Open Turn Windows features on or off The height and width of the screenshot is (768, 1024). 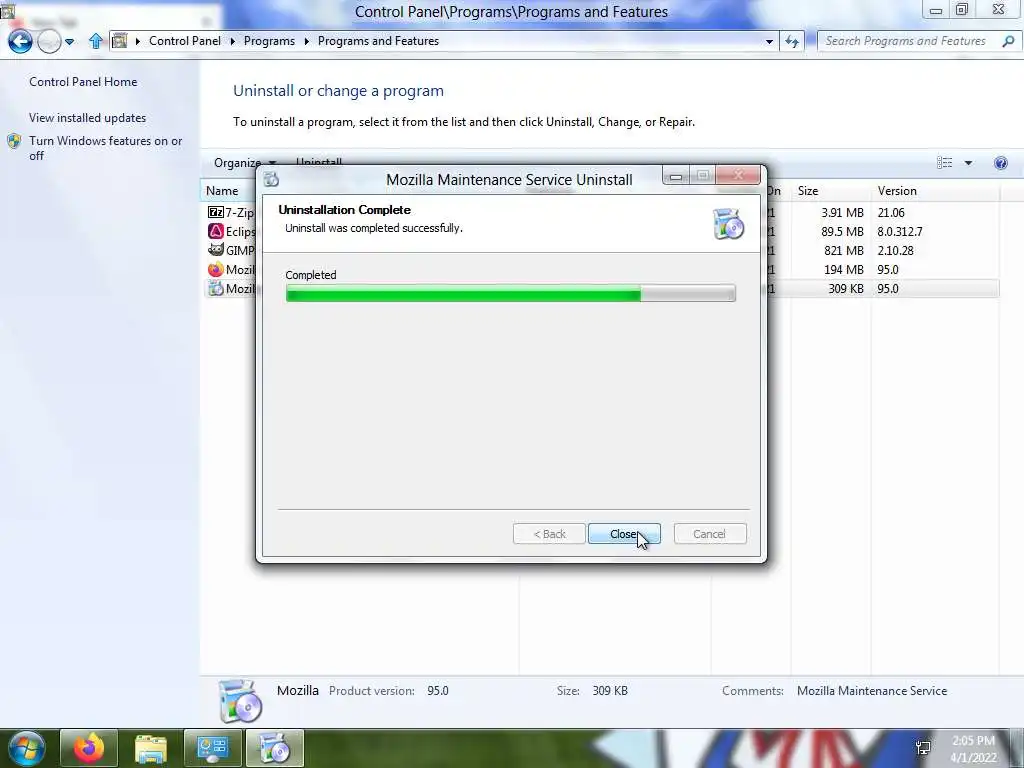[x=105, y=148]
